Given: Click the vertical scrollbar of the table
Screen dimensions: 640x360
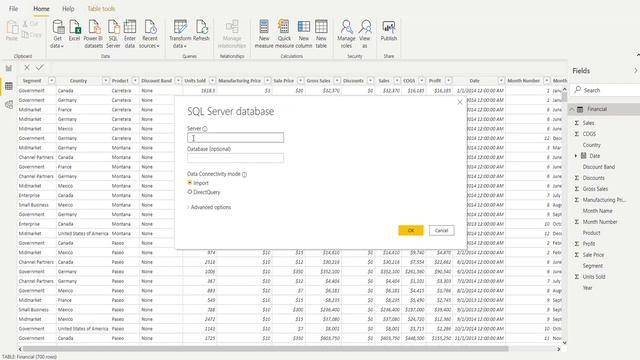Looking at the screenshot, I should click(x=564, y=97).
